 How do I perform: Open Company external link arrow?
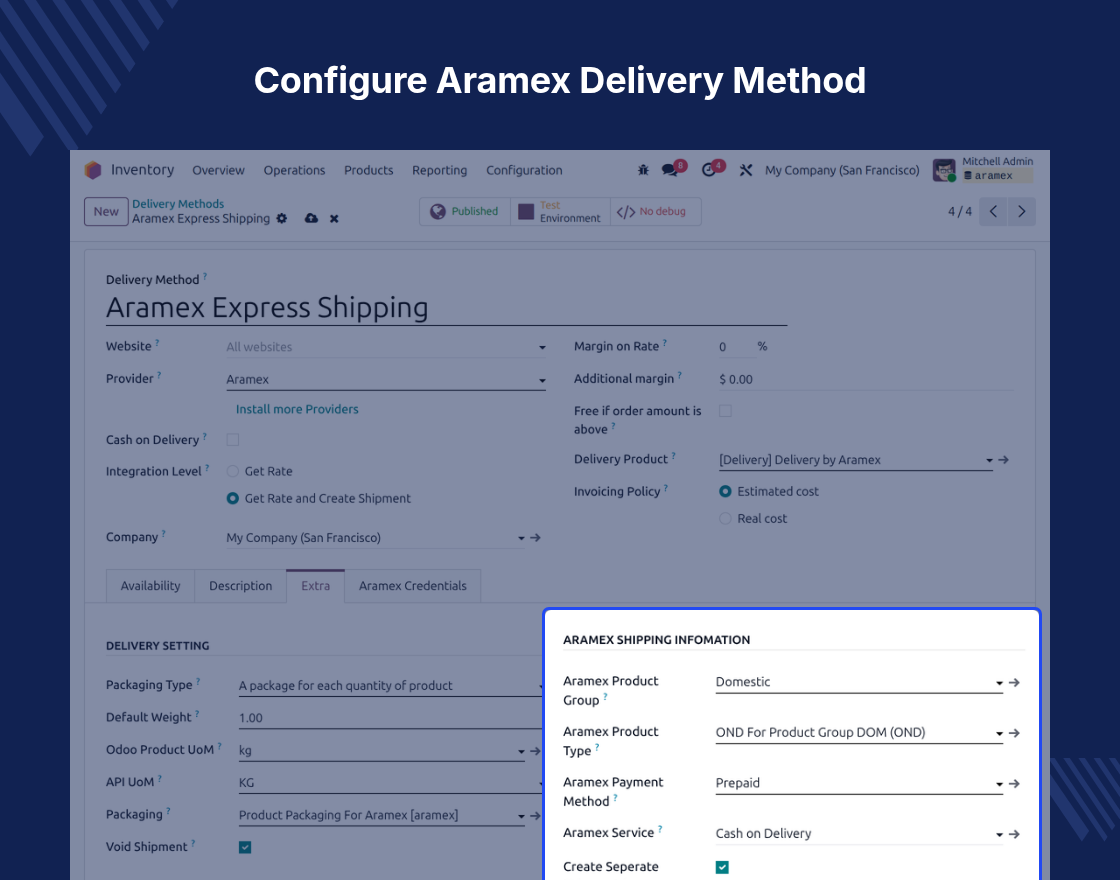coord(535,538)
